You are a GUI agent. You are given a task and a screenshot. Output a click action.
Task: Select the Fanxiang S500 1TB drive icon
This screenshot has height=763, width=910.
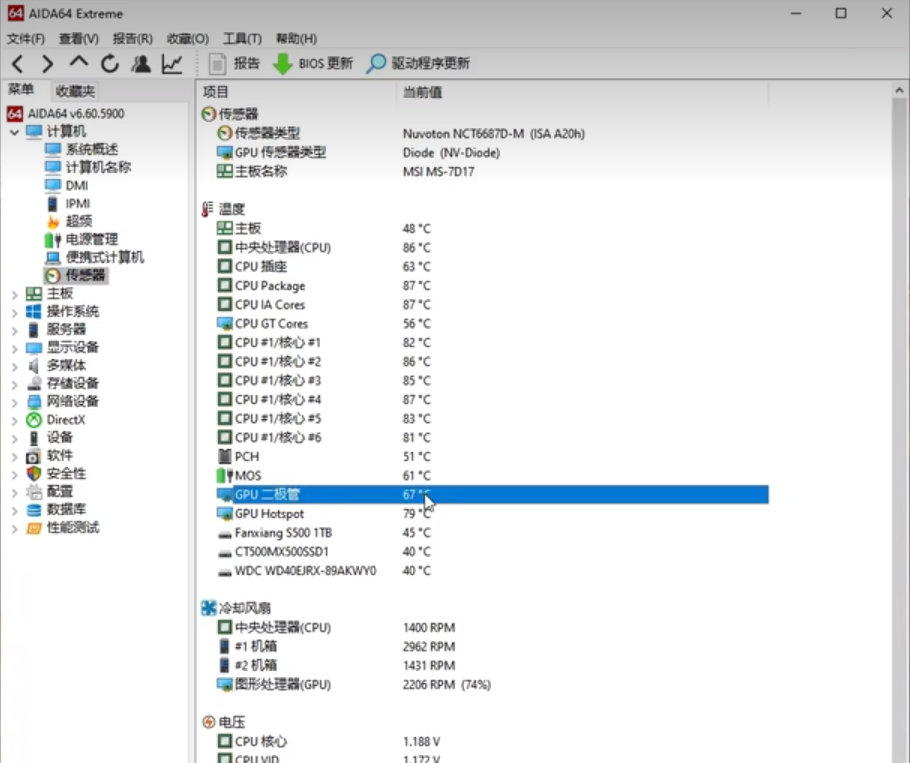[x=224, y=533]
